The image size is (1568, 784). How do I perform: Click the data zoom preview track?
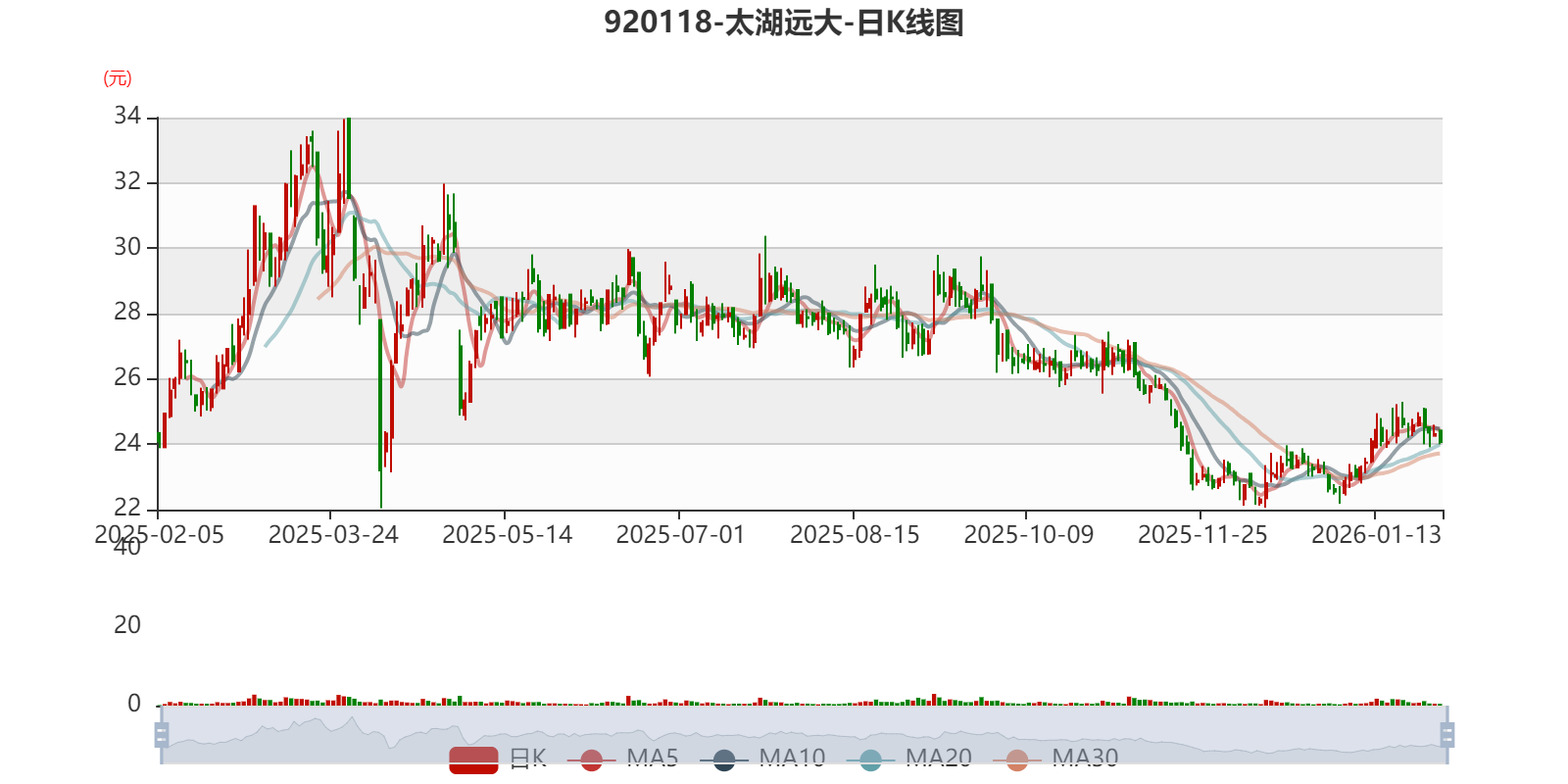(804, 734)
